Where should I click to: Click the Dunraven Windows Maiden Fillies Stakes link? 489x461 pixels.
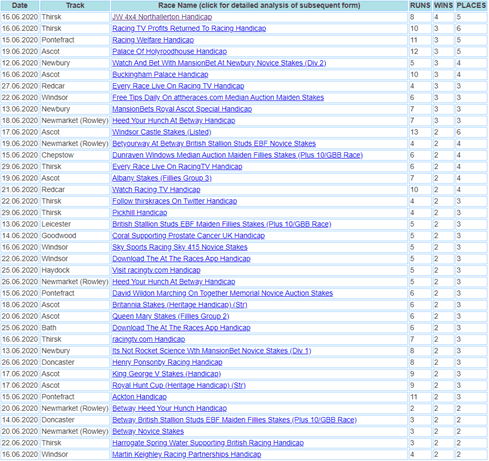click(x=237, y=155)
